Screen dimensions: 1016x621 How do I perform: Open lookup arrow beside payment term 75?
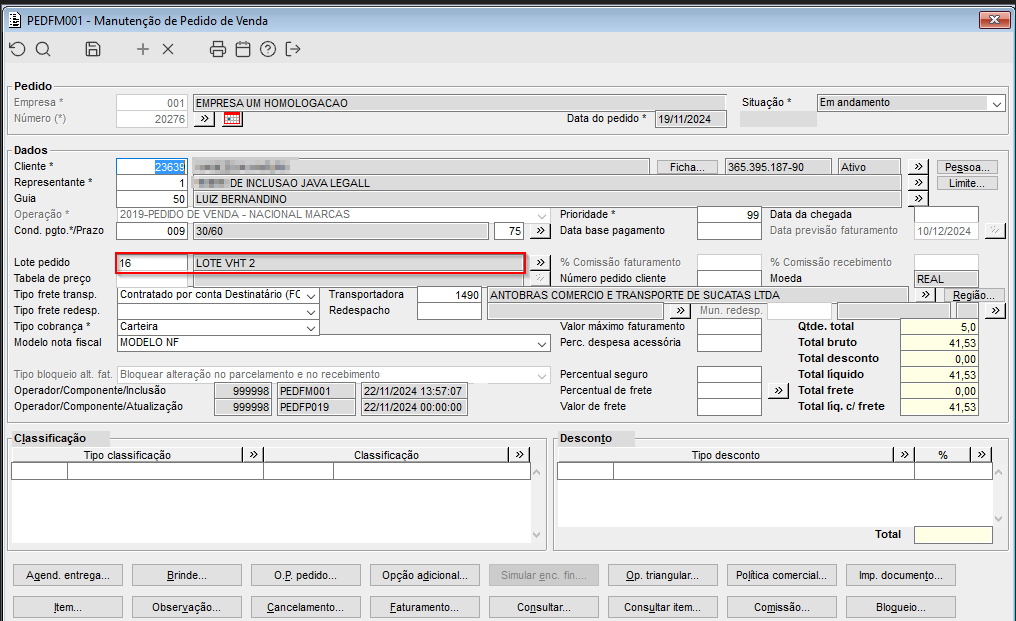540,230
